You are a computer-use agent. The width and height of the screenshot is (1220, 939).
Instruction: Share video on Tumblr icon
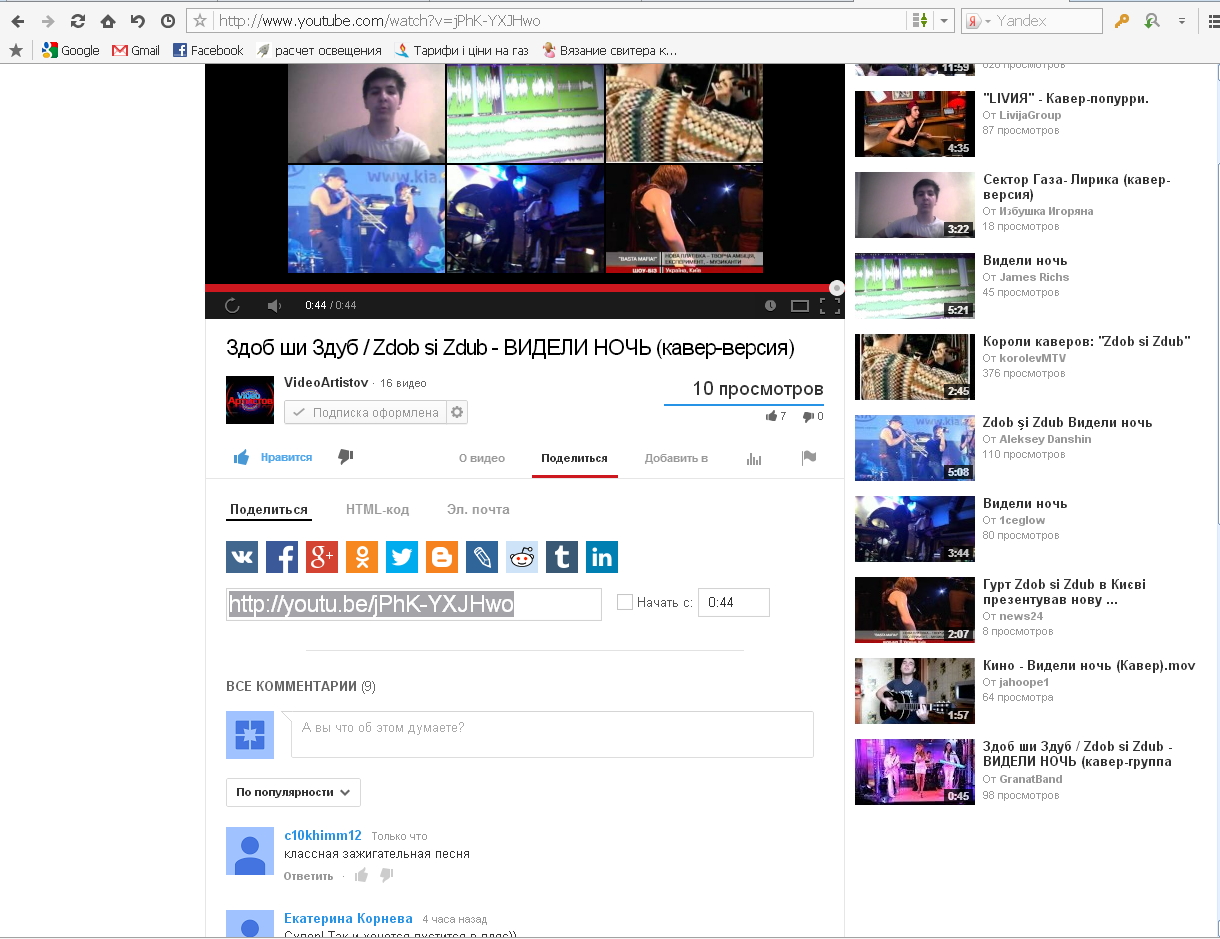coord(562,557)
